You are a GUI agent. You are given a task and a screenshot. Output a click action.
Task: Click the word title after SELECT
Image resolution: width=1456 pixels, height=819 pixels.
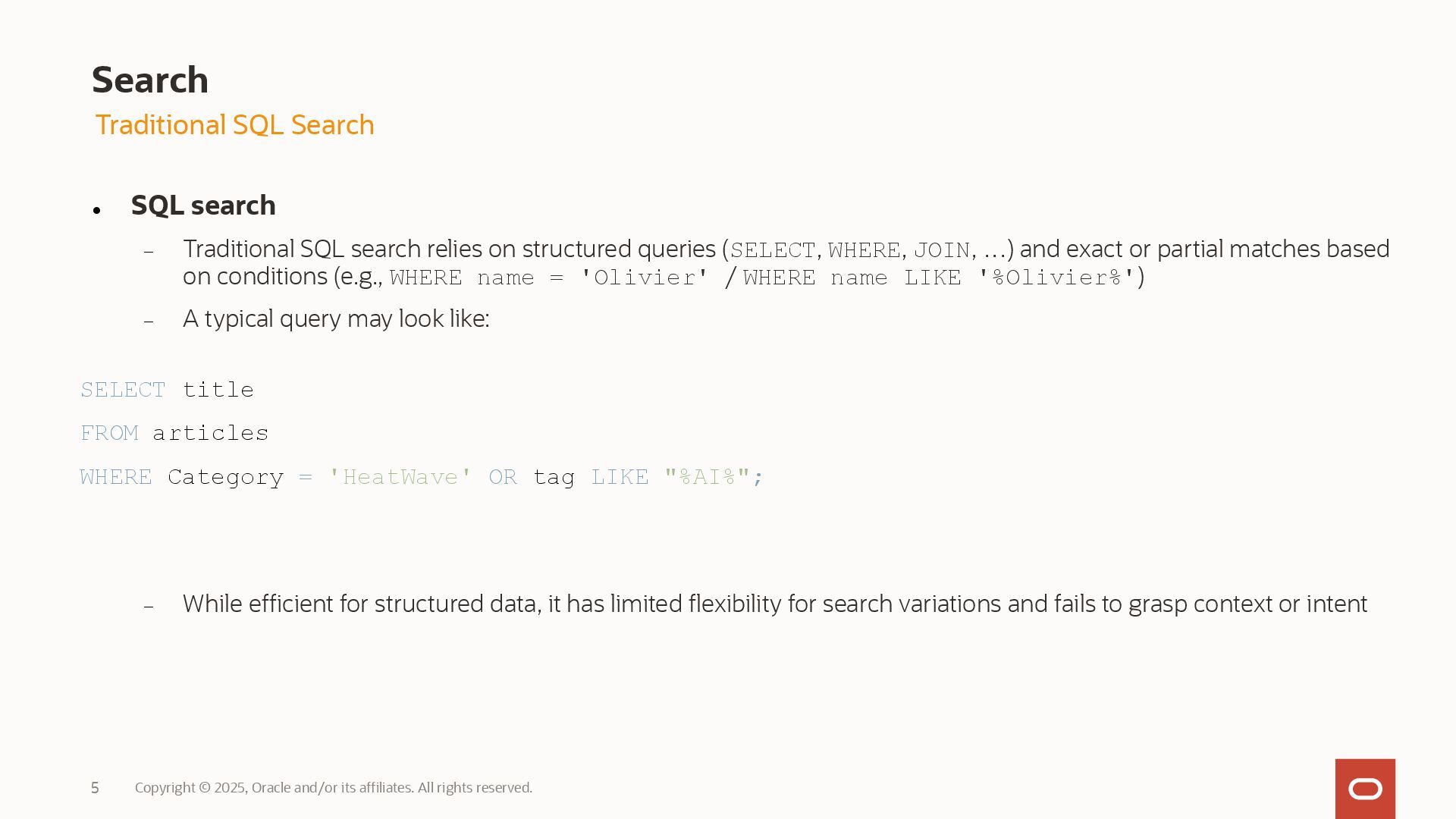click(x=218, y=390)
